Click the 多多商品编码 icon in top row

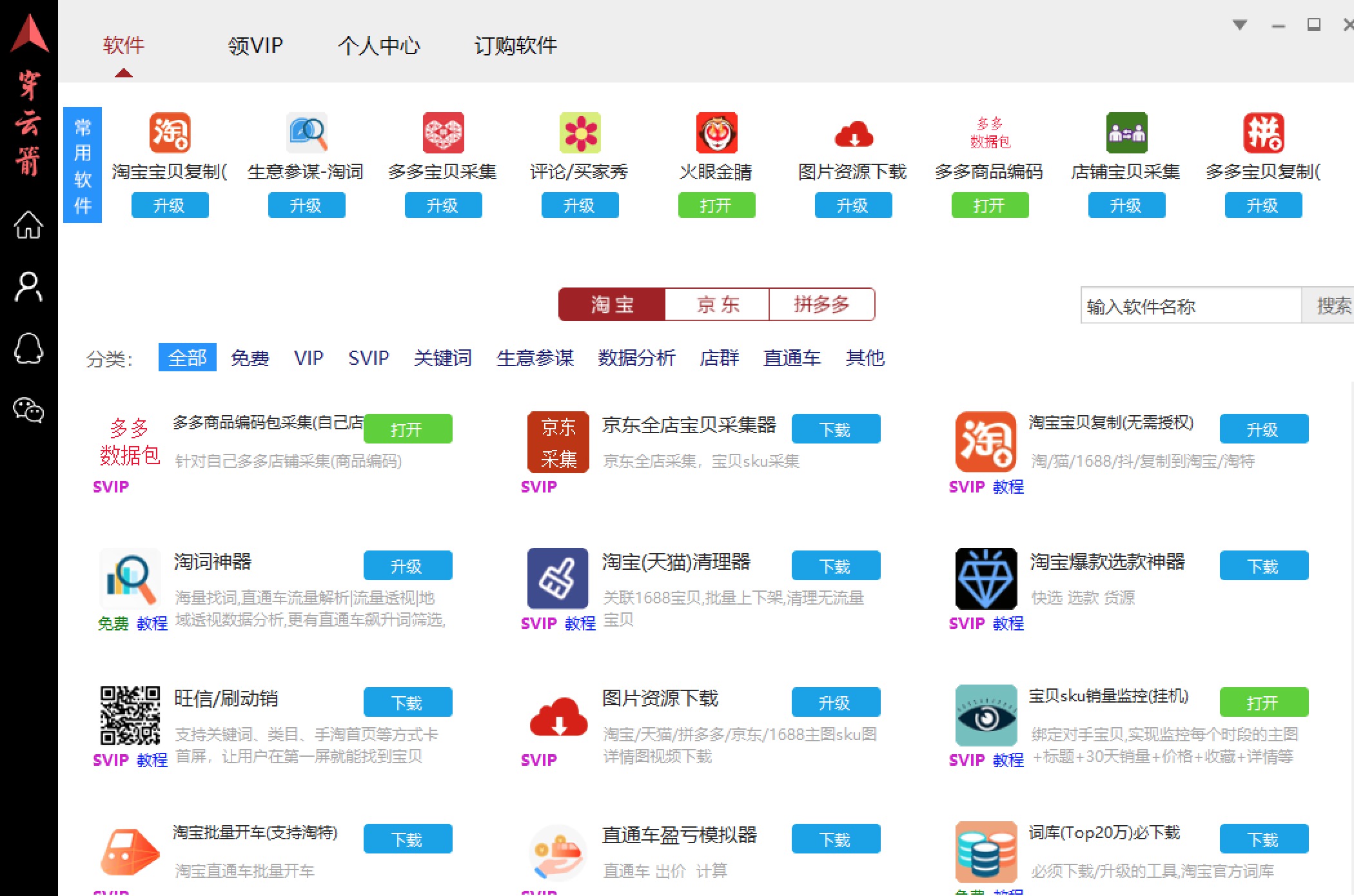990,133
